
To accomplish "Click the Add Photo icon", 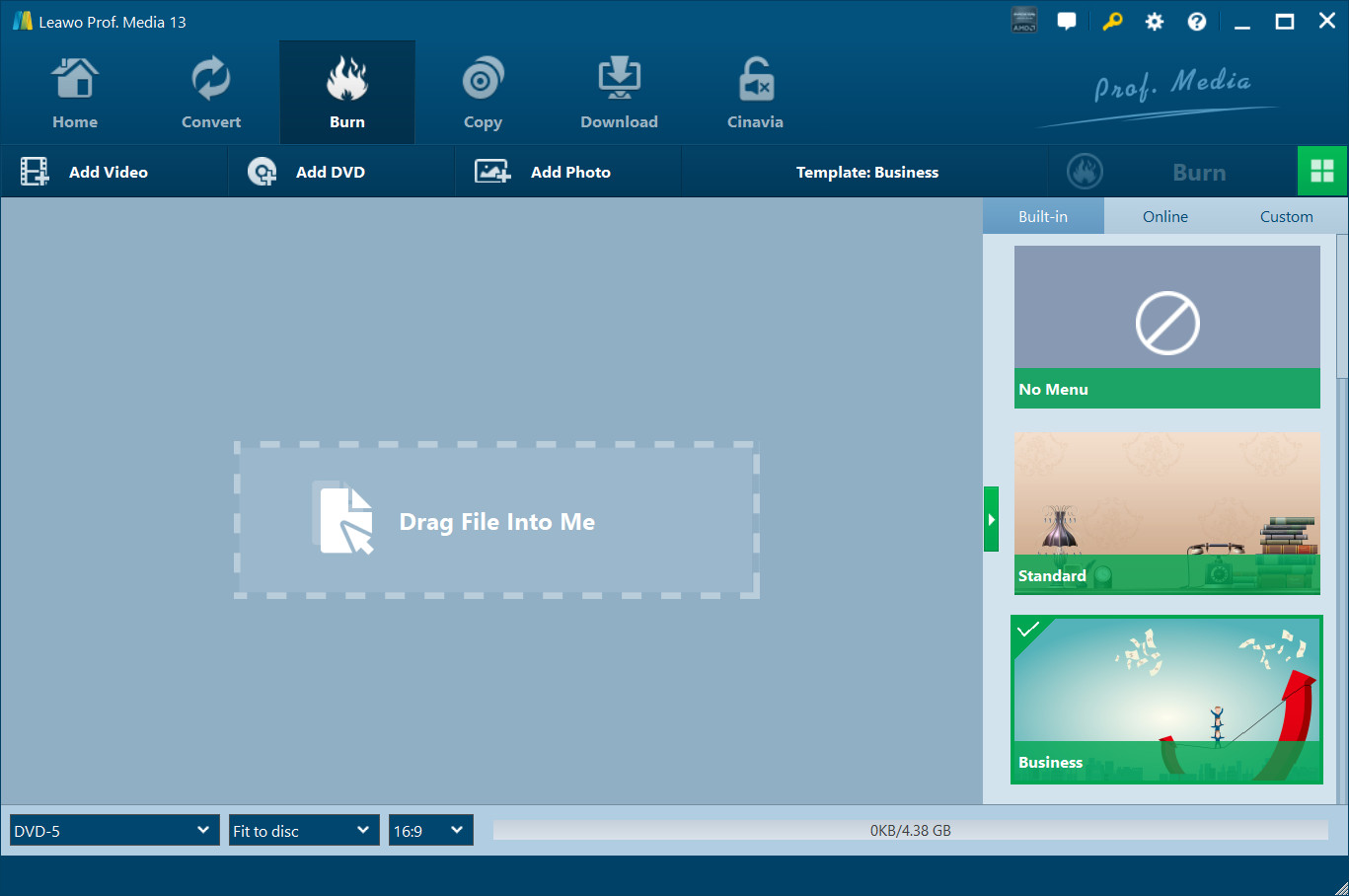I will pos(492,172).
